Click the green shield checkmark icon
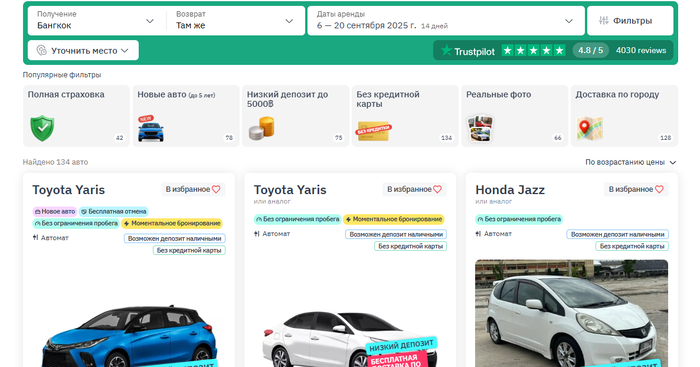The height and width of the screenshot is (367, 700). [42, 128]
